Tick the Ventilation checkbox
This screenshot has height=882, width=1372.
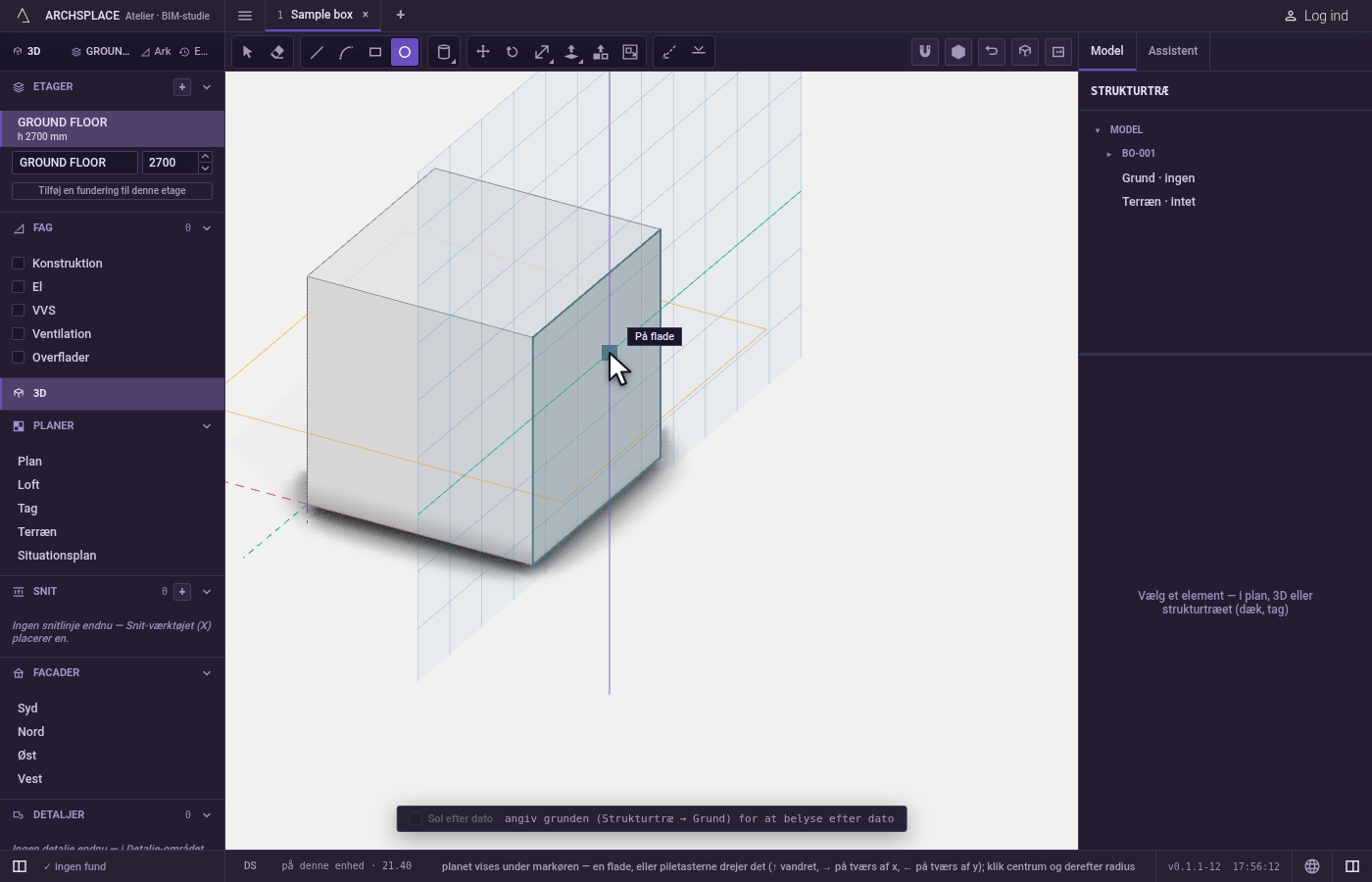tap(18, 333)
